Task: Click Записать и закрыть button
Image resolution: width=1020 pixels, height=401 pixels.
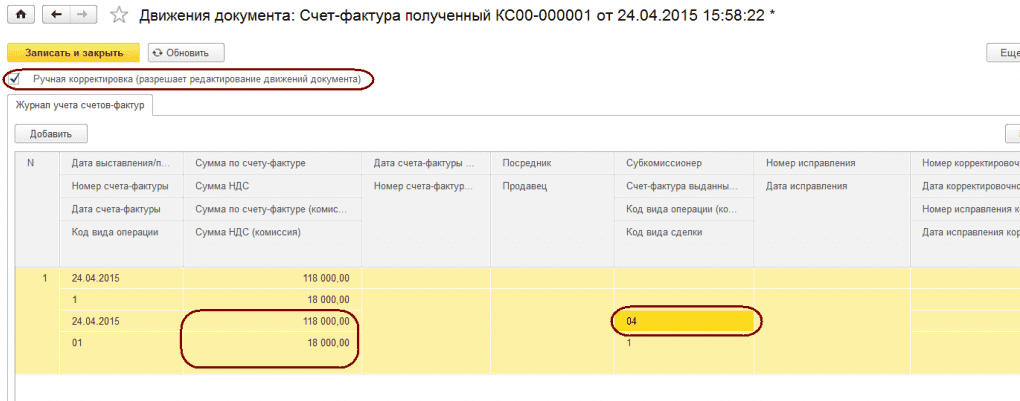Action: click(x=74, y=52)
